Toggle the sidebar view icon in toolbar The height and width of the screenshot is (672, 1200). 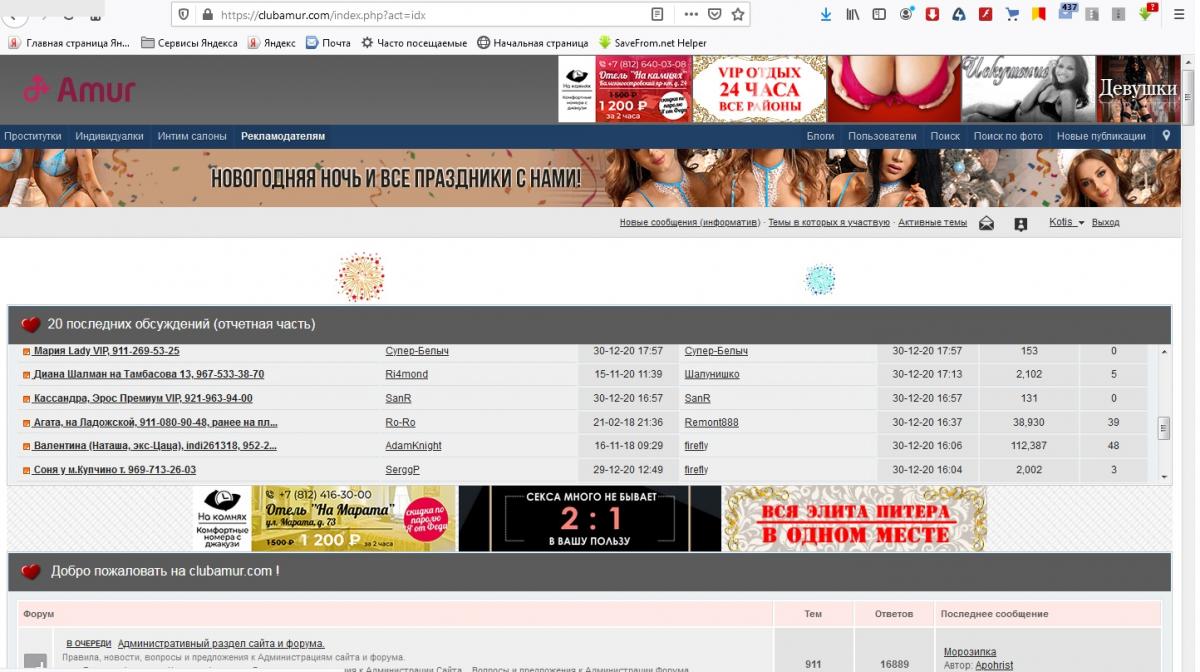click(x=879, y=15)
